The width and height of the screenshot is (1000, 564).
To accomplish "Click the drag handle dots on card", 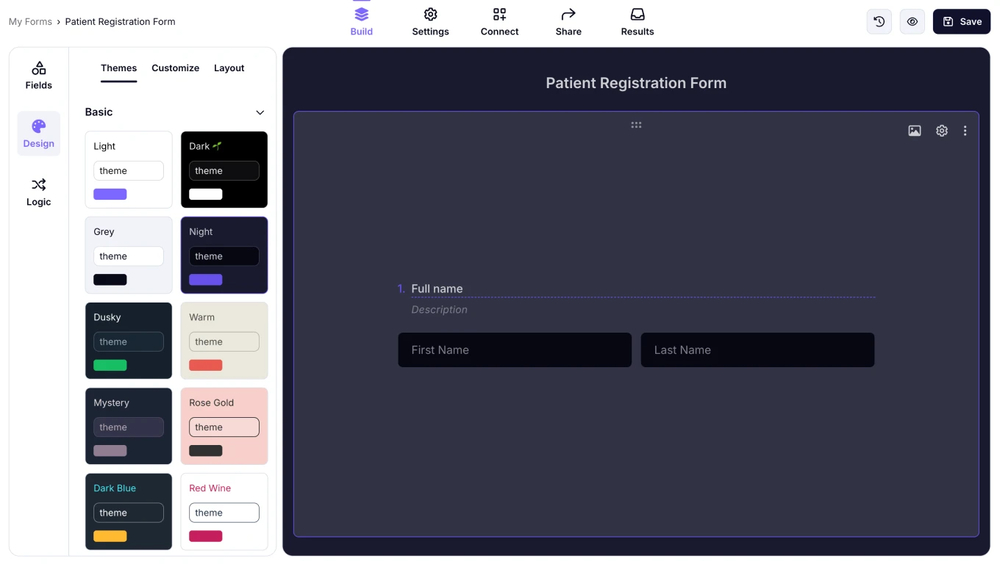I will [x=636, y=125].
